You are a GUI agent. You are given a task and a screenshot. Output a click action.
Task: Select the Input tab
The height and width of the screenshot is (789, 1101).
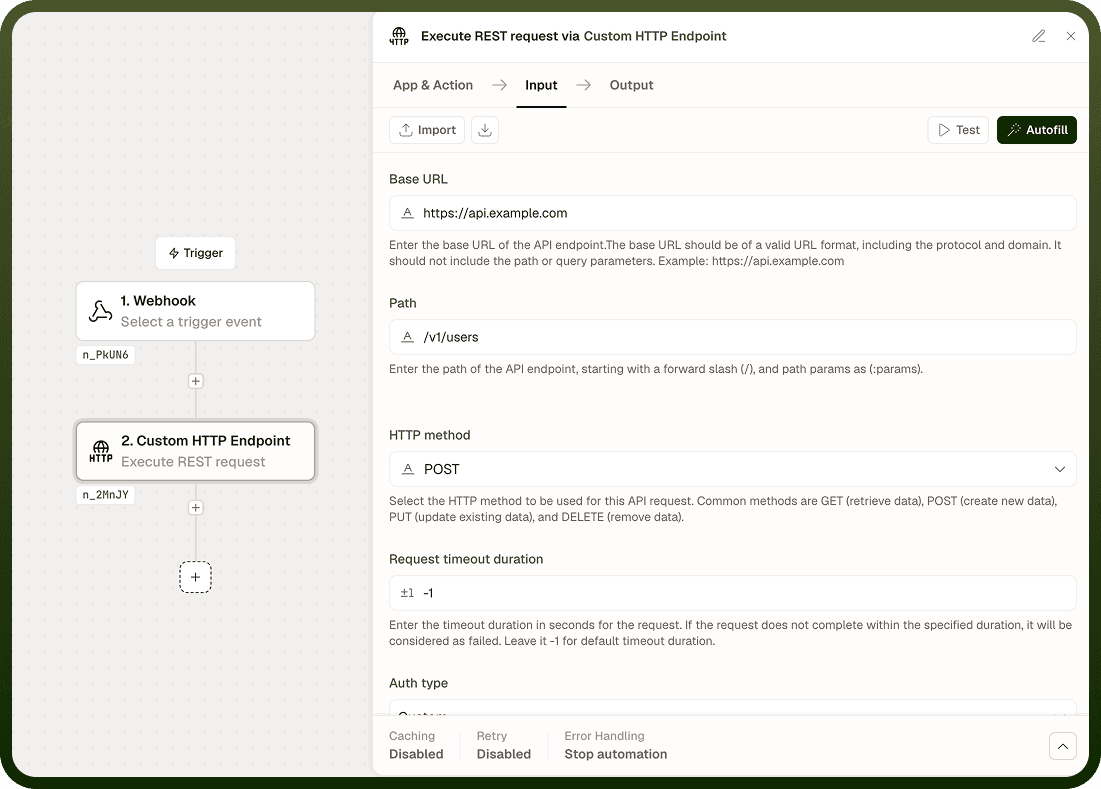(541, 85)
